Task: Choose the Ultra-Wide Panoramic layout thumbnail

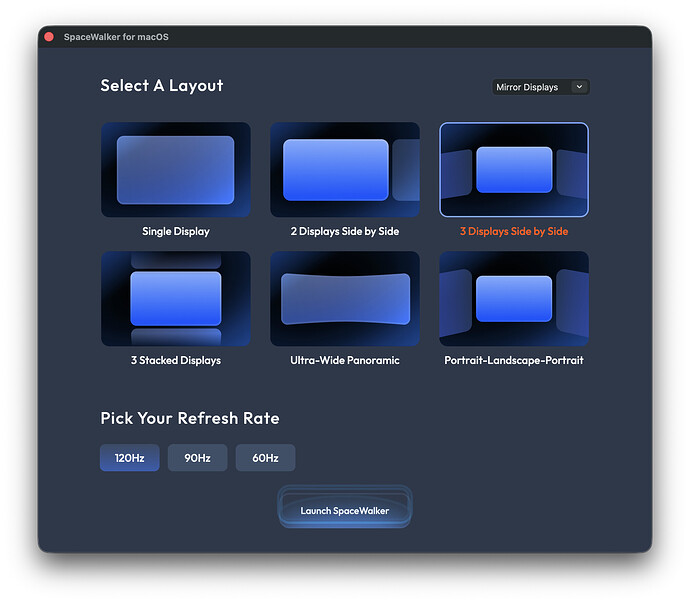Action: pyautogui.click(x=345, y=298)
